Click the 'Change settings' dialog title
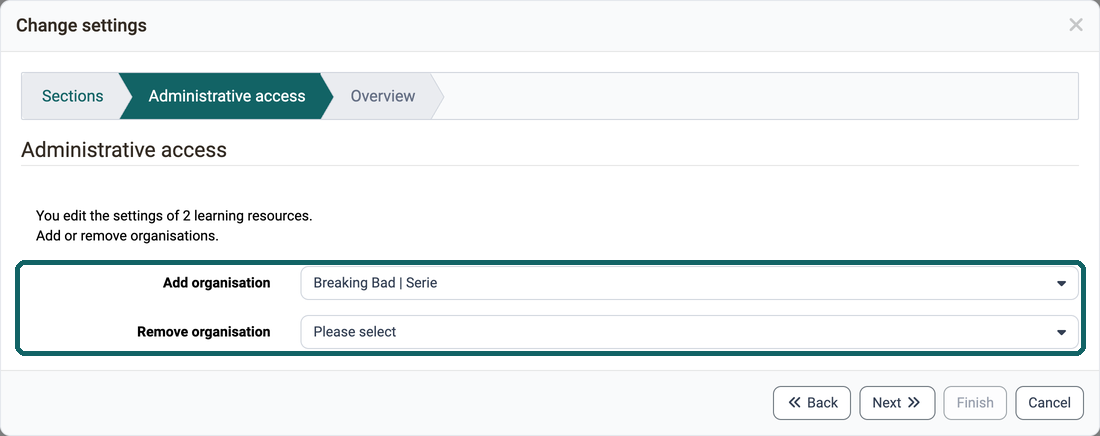This screenshot has height=436, width=1100. 81,26
